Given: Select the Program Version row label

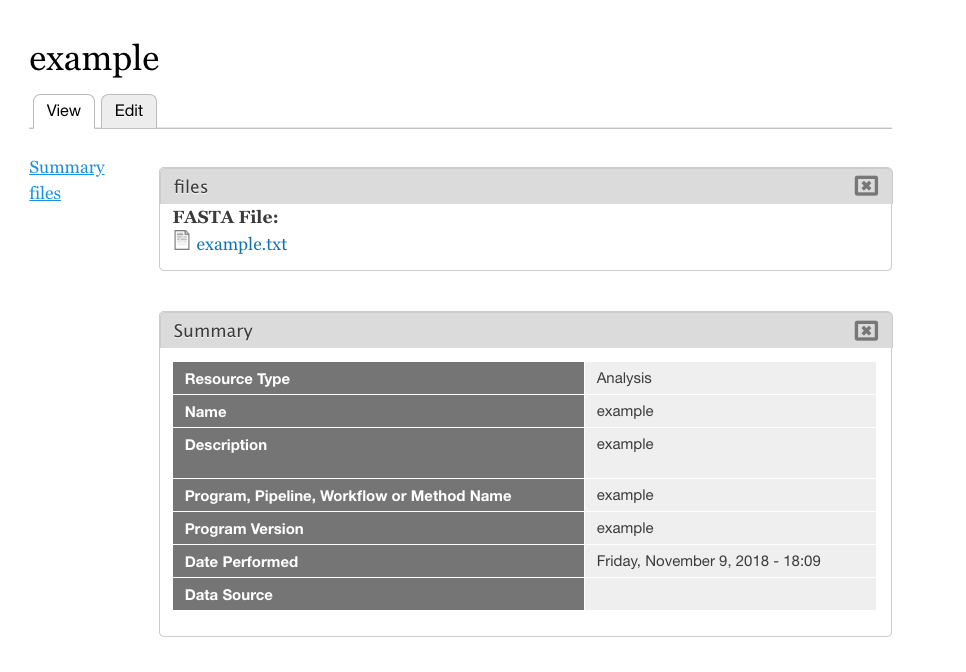Looking at the screenshot, I should tap(244, 529).
